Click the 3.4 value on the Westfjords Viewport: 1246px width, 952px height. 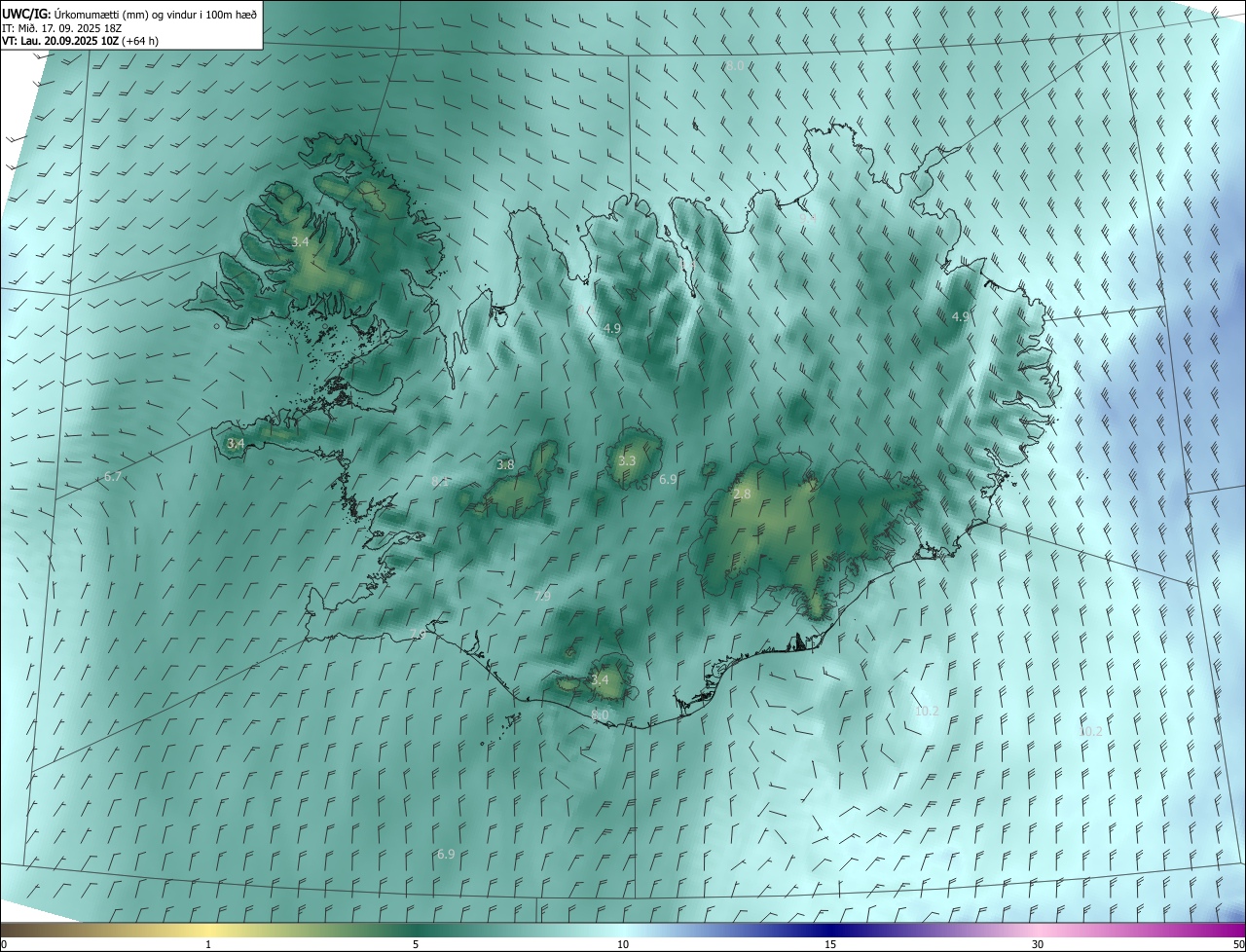coord(300,241)
